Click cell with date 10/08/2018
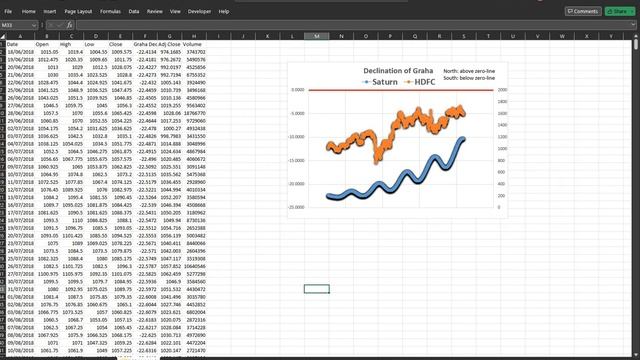The height and width of the screenshot is (360, 640). 20,350
